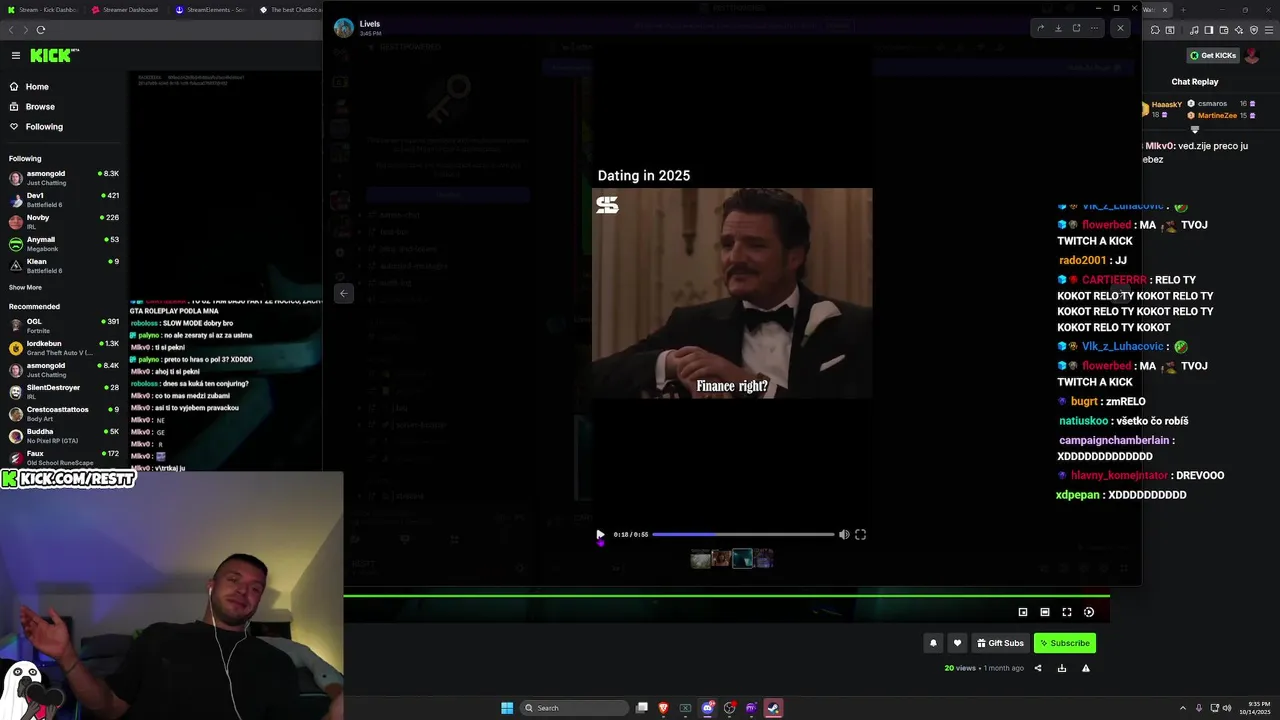The image size is (1280, 720).
Task: Toggle fullscreen on the Kick player
Action: coord(1067,612)
